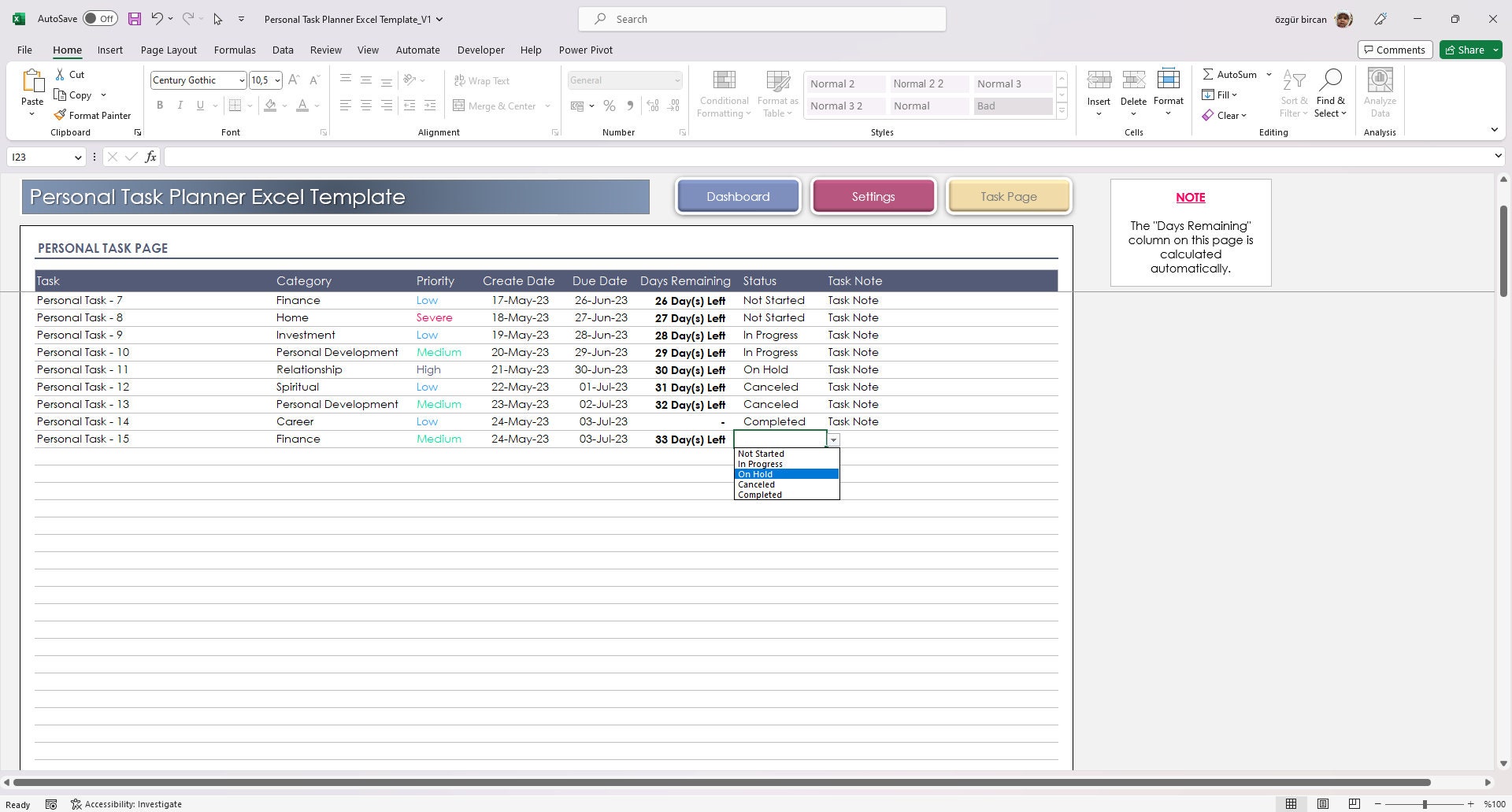Viewport: 1512px width, 812px height.
Task: Click the Delete Cells icon
Action: point(1133,80)
